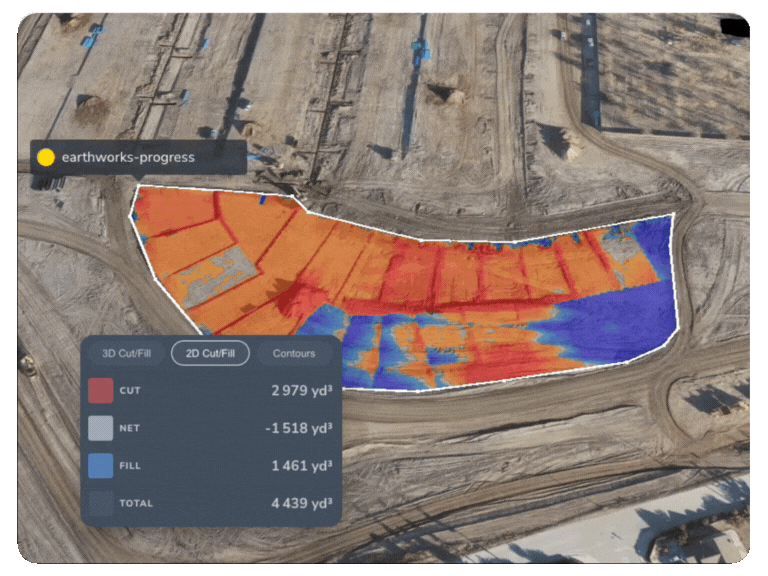Select the 2D Cut/Fill tab
Image resolution: width=768 pixels, height=576 pixels.
coord(210,353)
